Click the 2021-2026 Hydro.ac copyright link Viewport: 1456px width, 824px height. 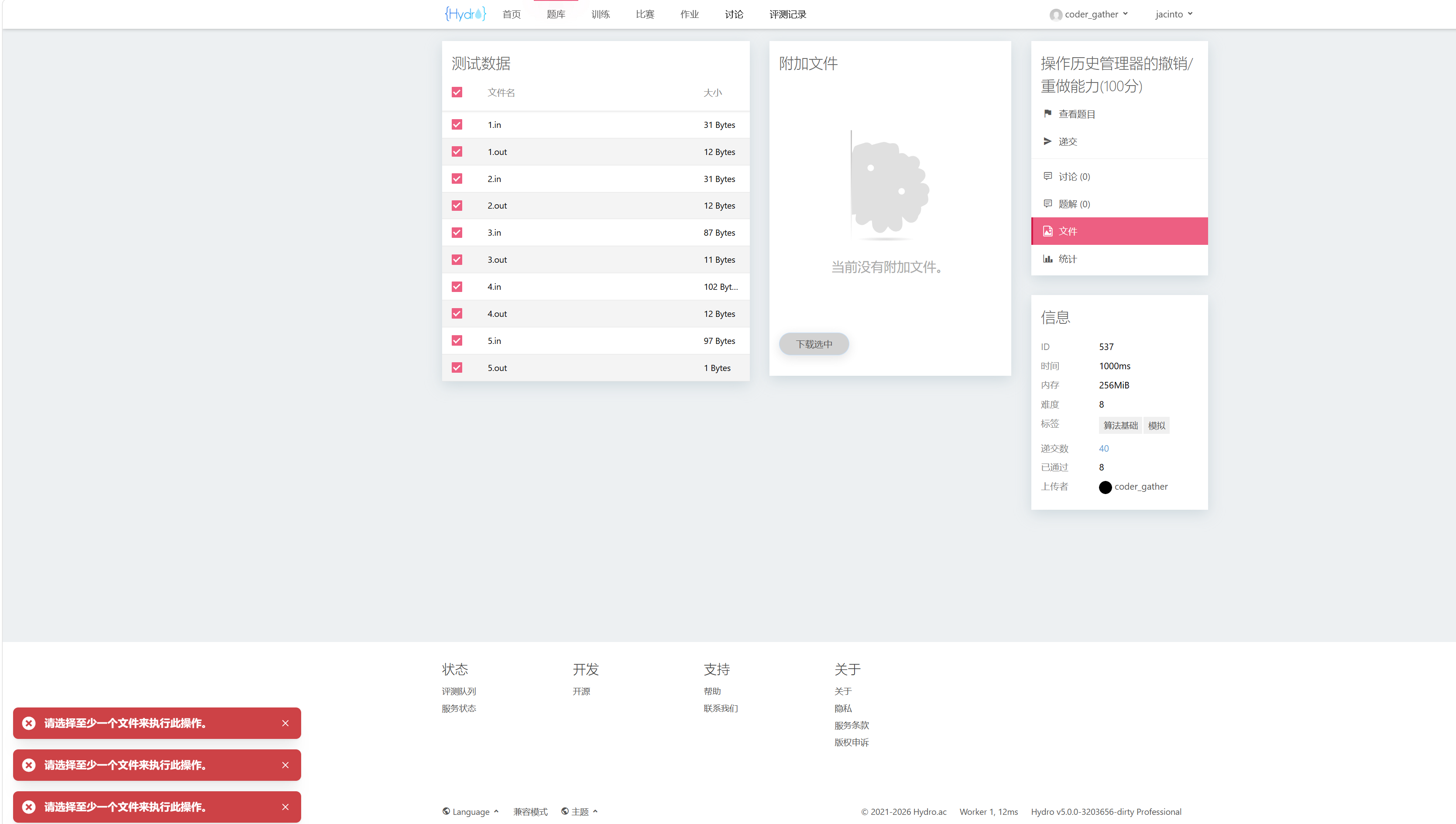(903, 811)
